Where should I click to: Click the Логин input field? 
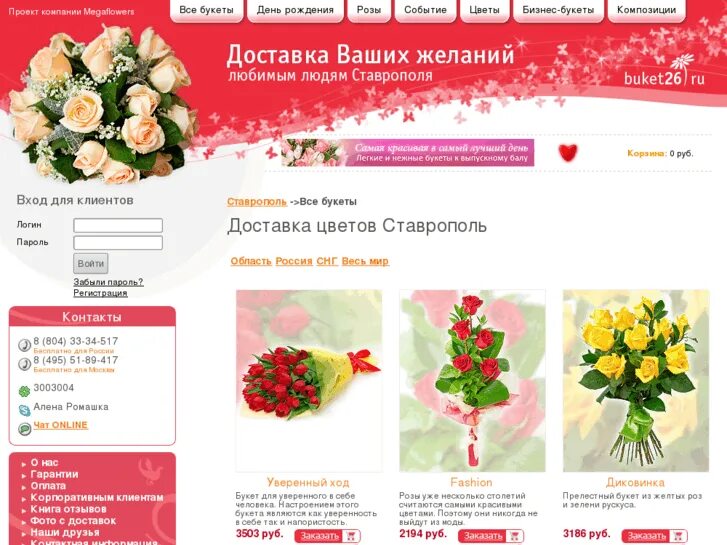[x=118, y=225]
